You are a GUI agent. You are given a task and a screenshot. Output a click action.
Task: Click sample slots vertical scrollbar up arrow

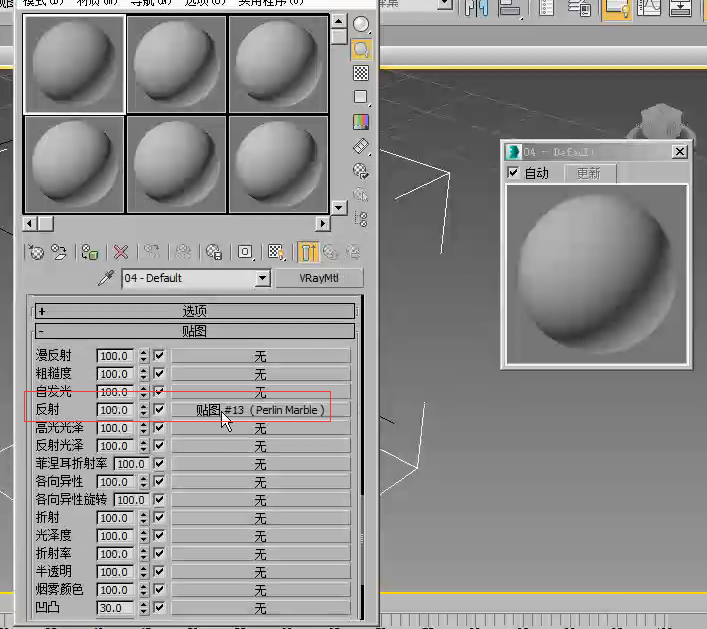click(339, 21)
